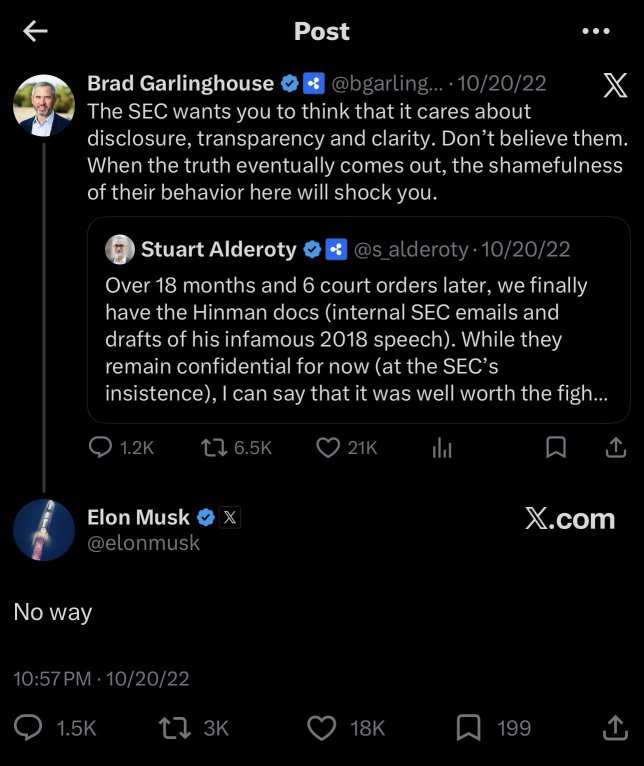Share Elon Musk's No way post
Image resolution: width=644 pixels, height=766 pixels.
(x=615, y=728)
